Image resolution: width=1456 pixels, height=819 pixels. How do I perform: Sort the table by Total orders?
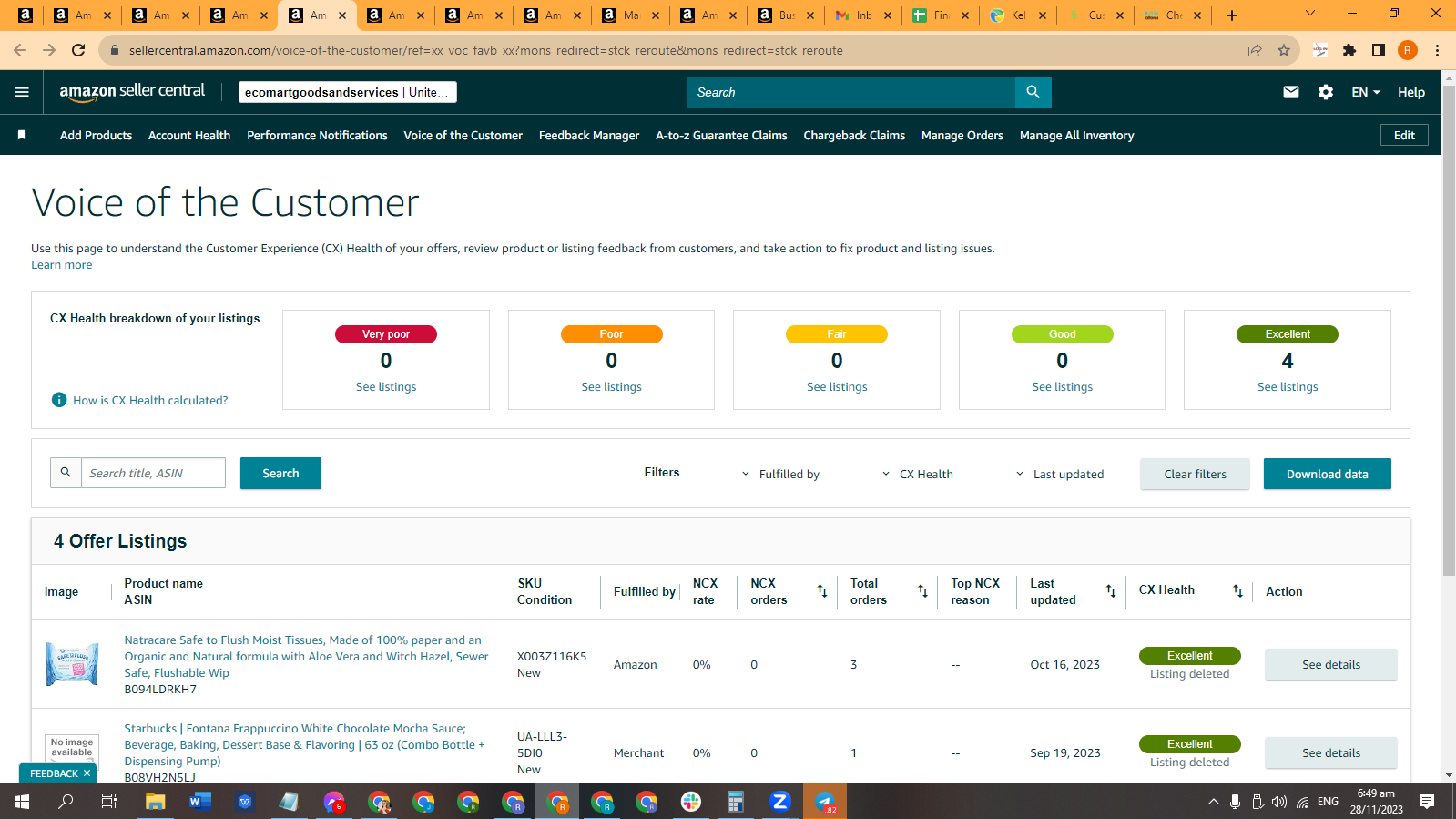922,591
